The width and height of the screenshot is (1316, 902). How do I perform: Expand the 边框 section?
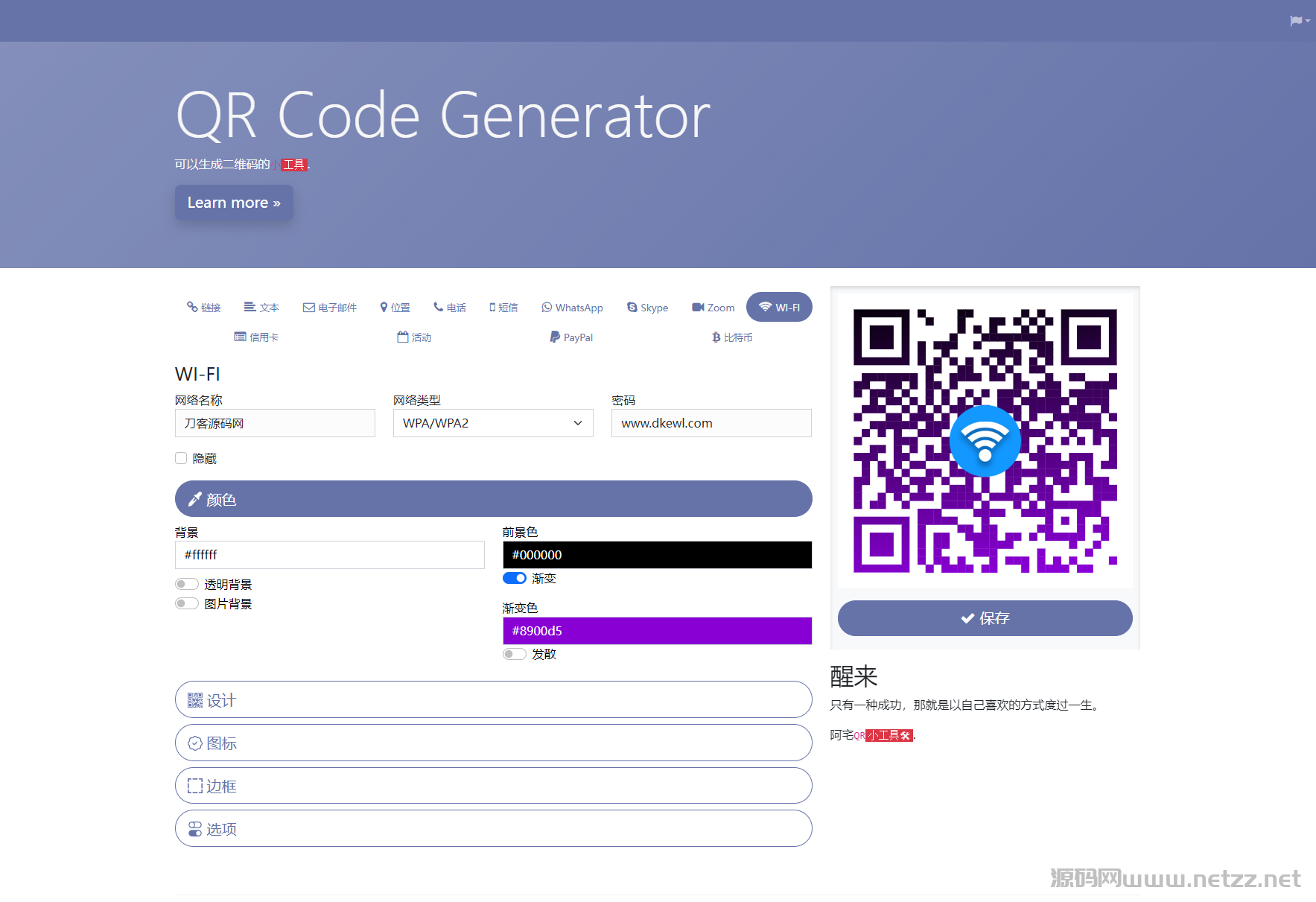[x=493, y=786]
